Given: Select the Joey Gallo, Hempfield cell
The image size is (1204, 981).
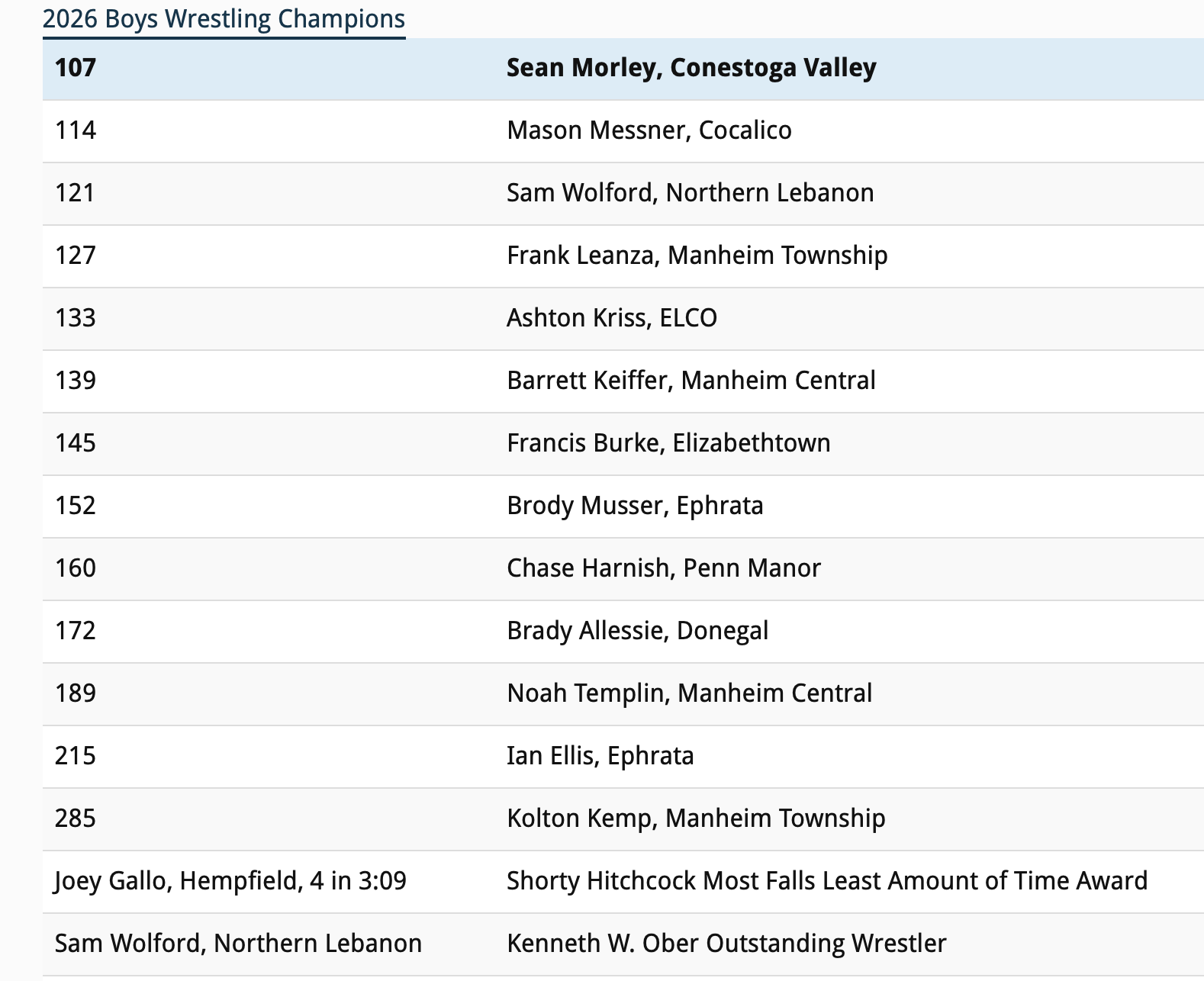Looking at the screenshot, I should [x=230, y=881].
